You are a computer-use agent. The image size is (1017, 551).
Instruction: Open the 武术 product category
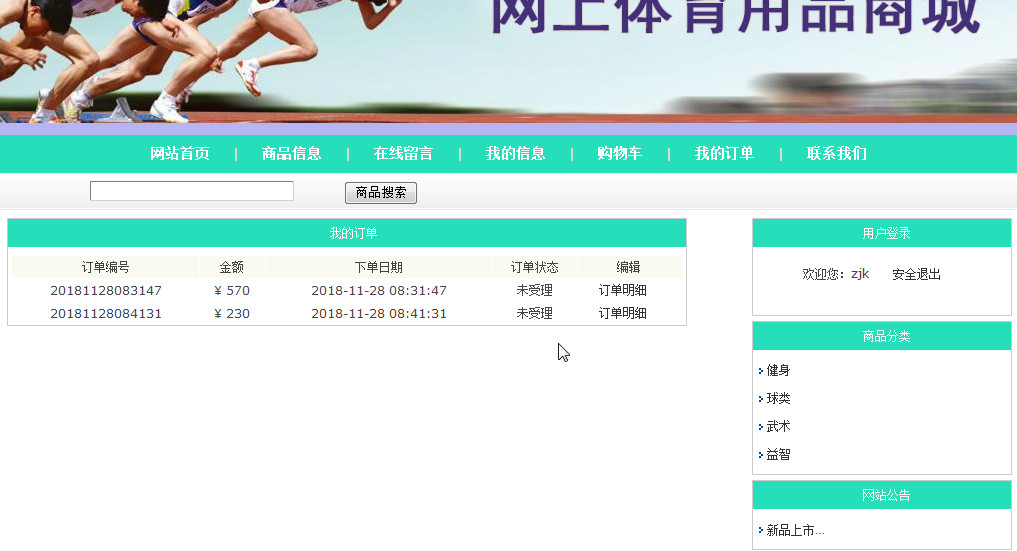(x=778, y=427)
